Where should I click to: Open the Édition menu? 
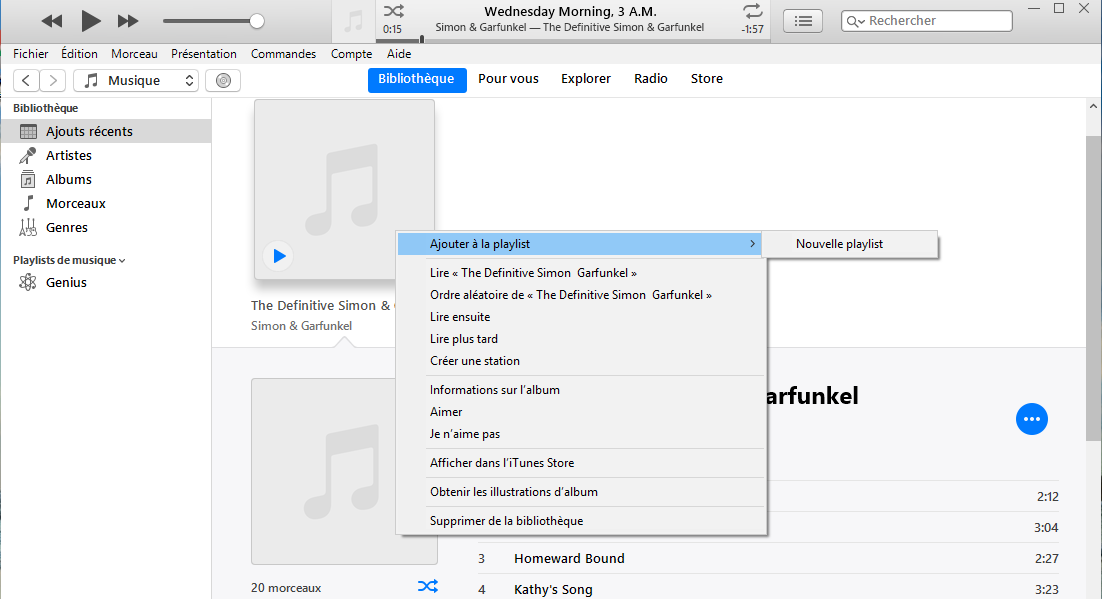click(x=79, y=53)
